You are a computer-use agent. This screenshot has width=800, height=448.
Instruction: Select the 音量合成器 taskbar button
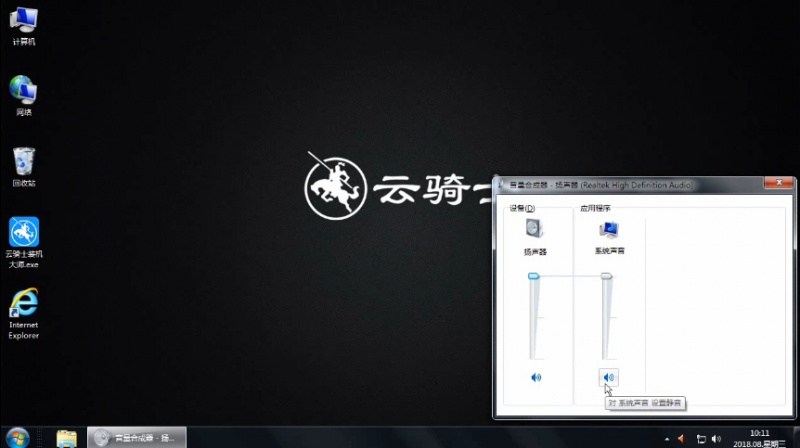(137, 438)
